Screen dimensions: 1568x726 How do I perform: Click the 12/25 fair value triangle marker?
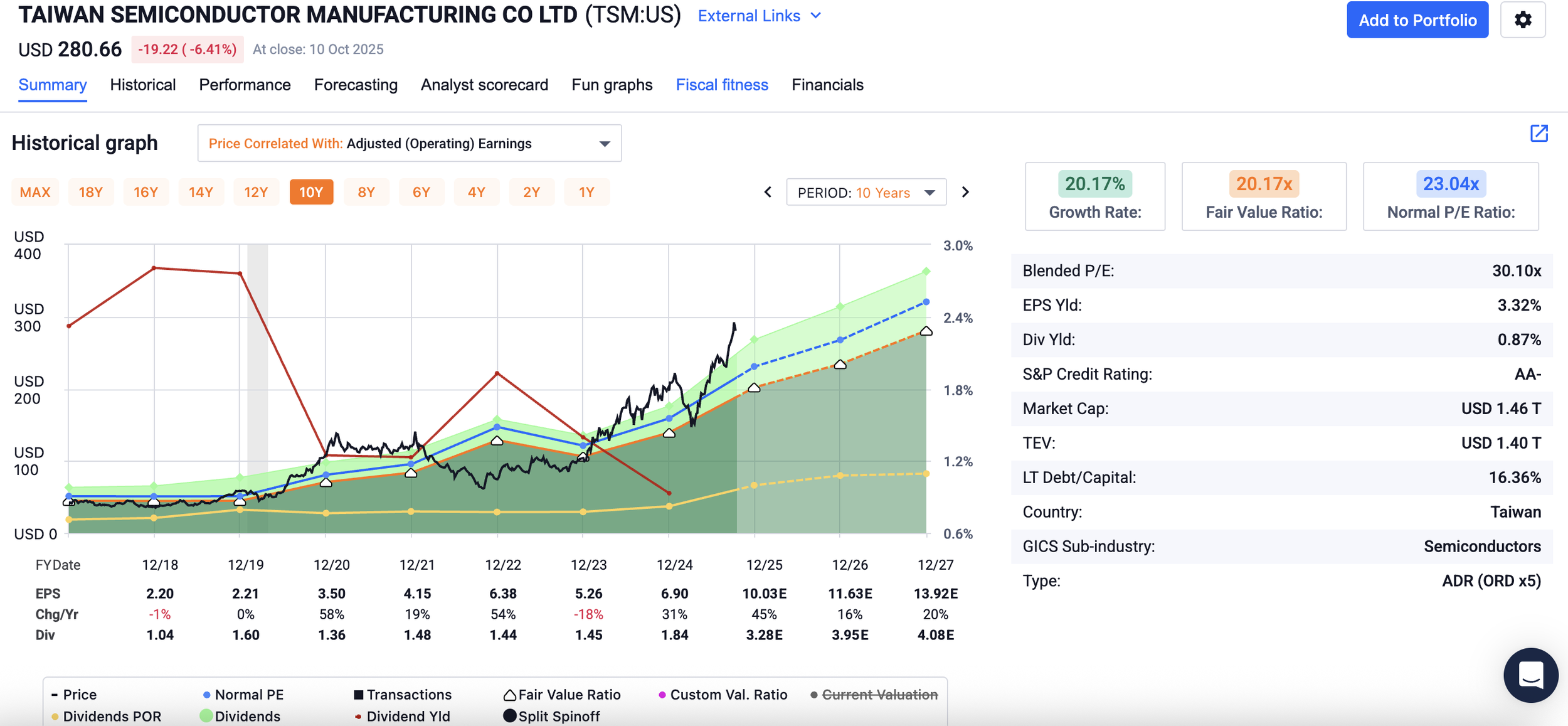[755, 388]
